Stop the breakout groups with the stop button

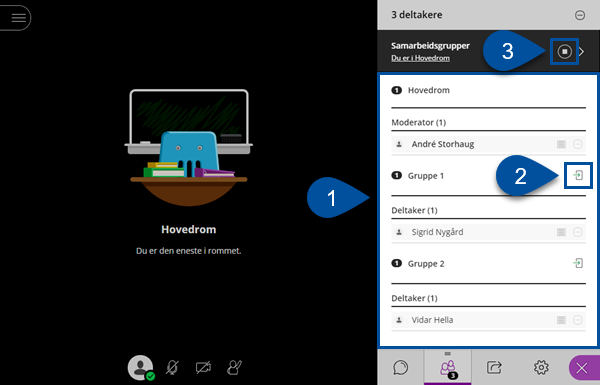(564, 51)
